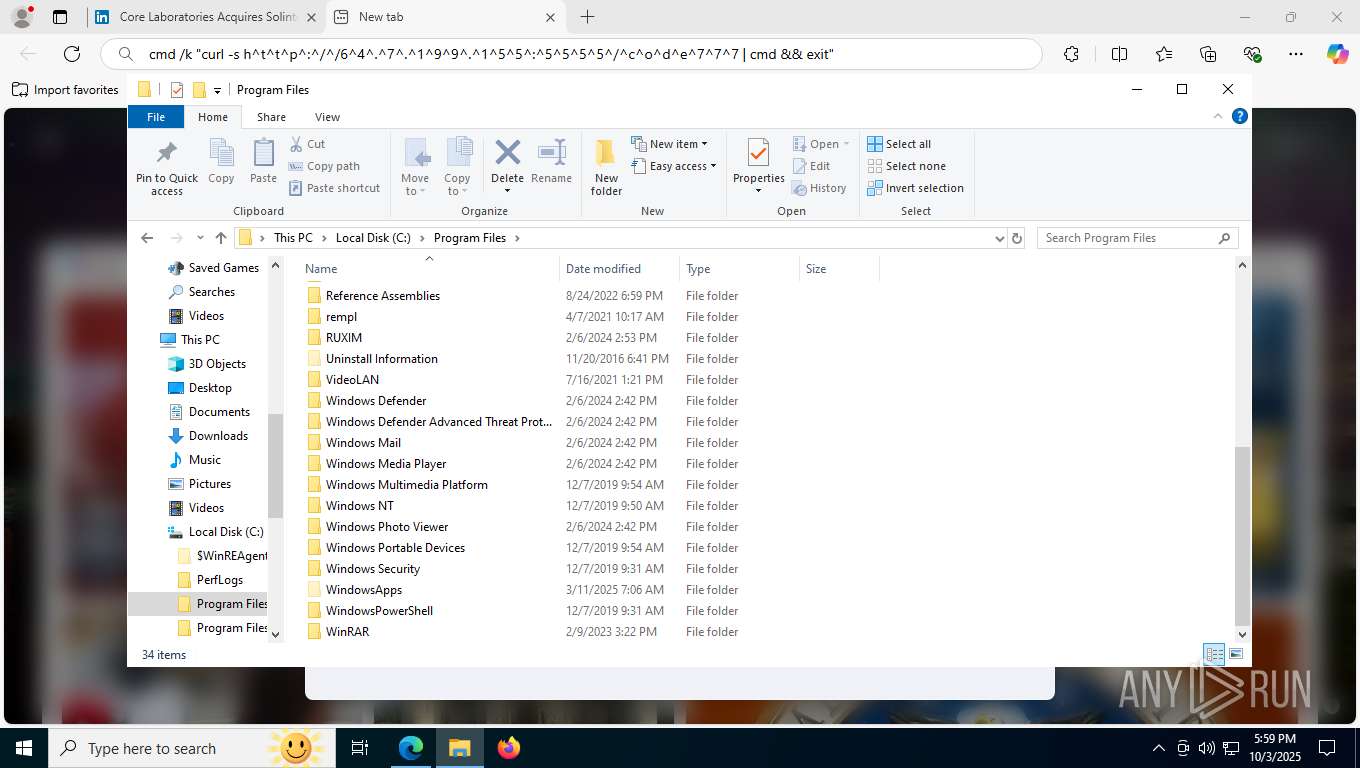Click Invert selection in ribbon
The width and height of the screenshot is (1360, 768).
click(x=915, y=188)
